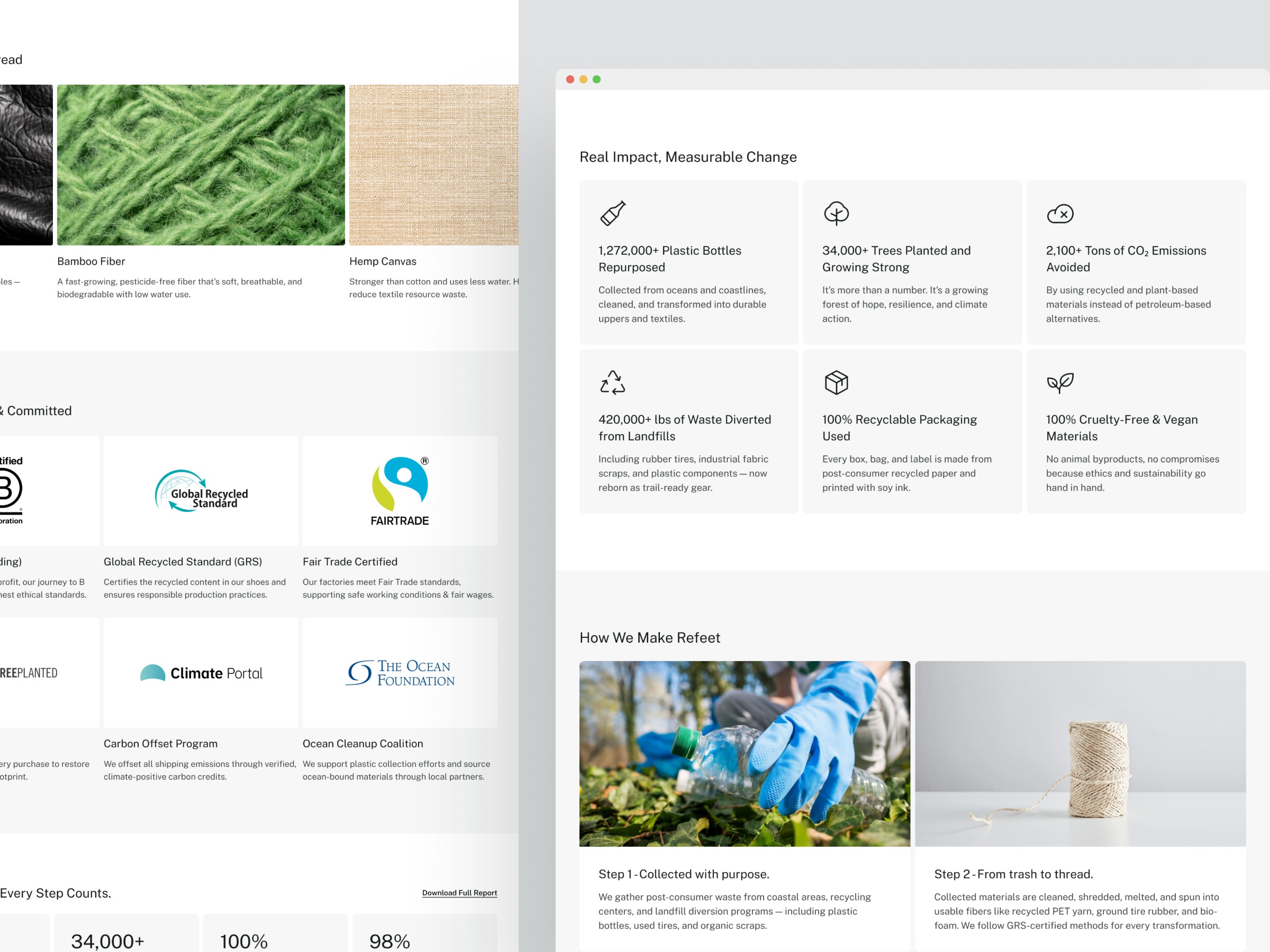
Task: Click the green zoom button on the browser window
Action: [597, 79]
